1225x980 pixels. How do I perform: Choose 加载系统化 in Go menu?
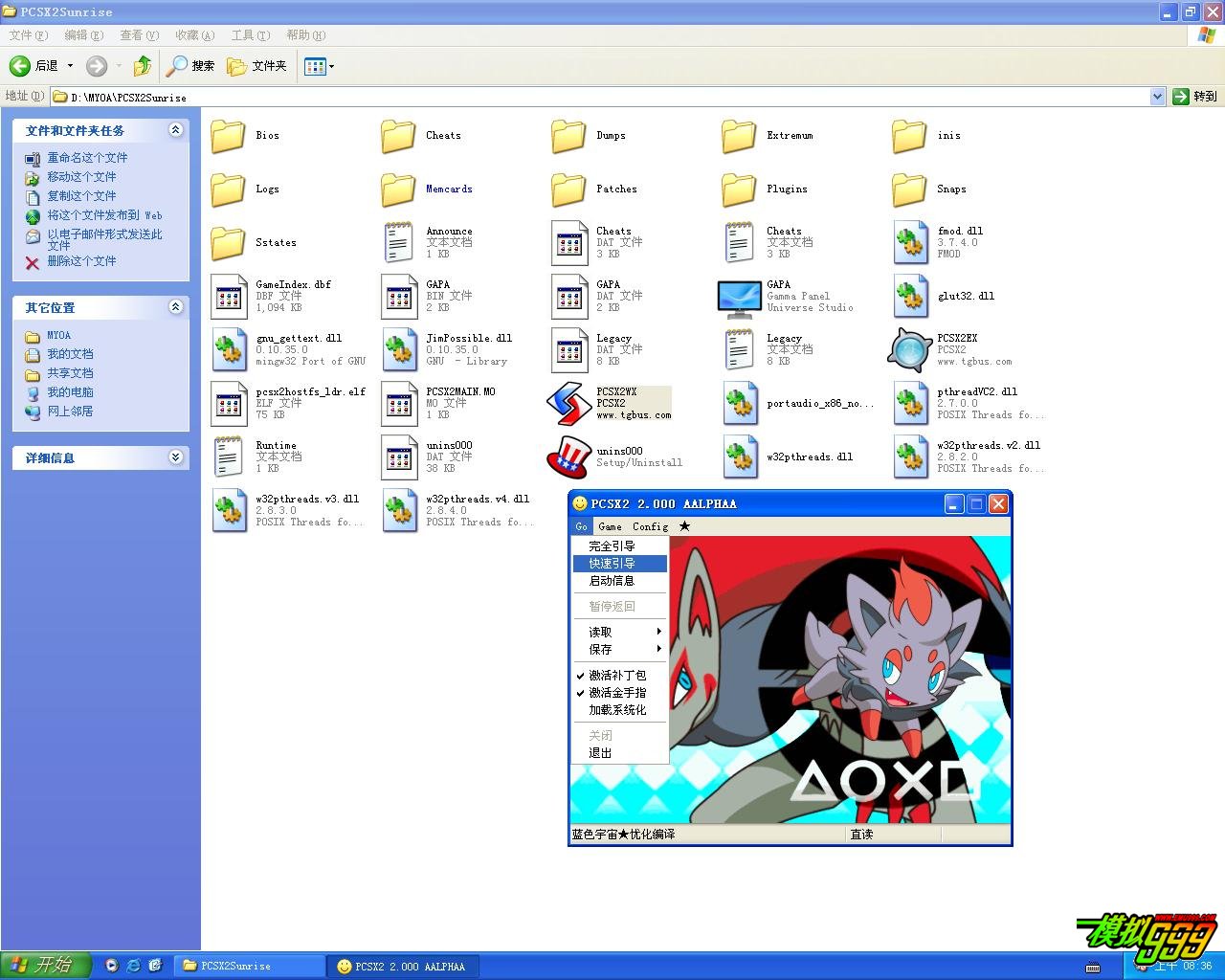[x=618, y=709]
